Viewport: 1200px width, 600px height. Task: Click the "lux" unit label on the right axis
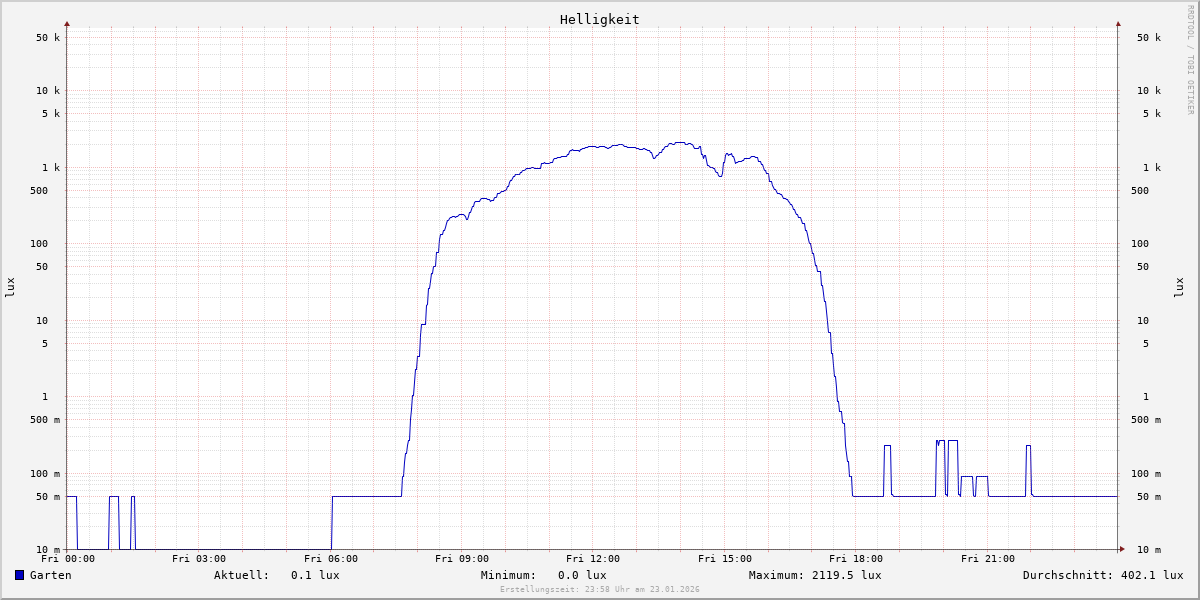(x=1179, y=288)
